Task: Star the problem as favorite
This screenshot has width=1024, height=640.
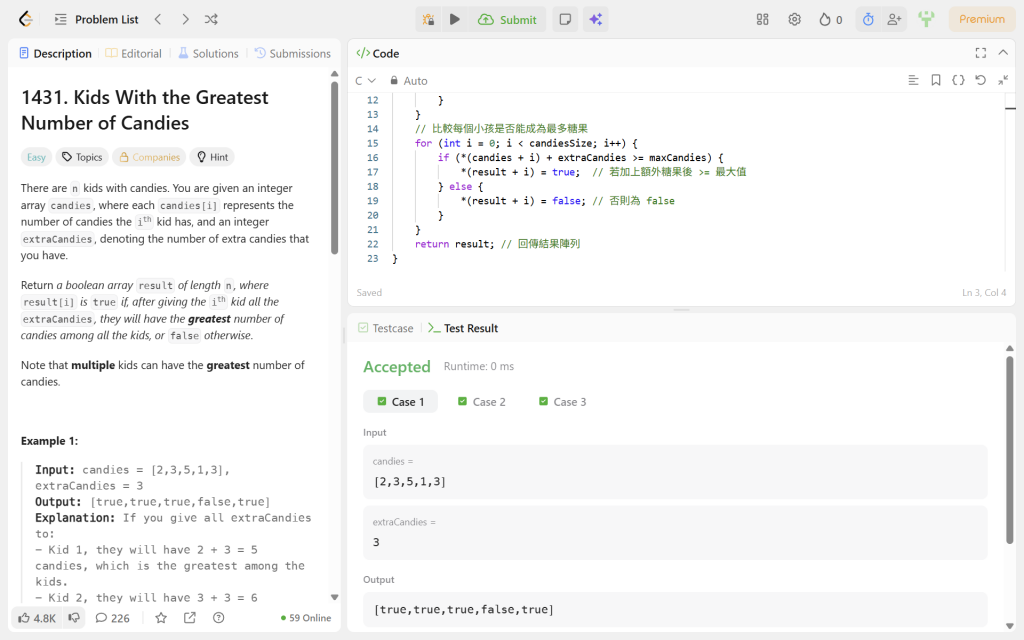Action: tap(161, 618)
